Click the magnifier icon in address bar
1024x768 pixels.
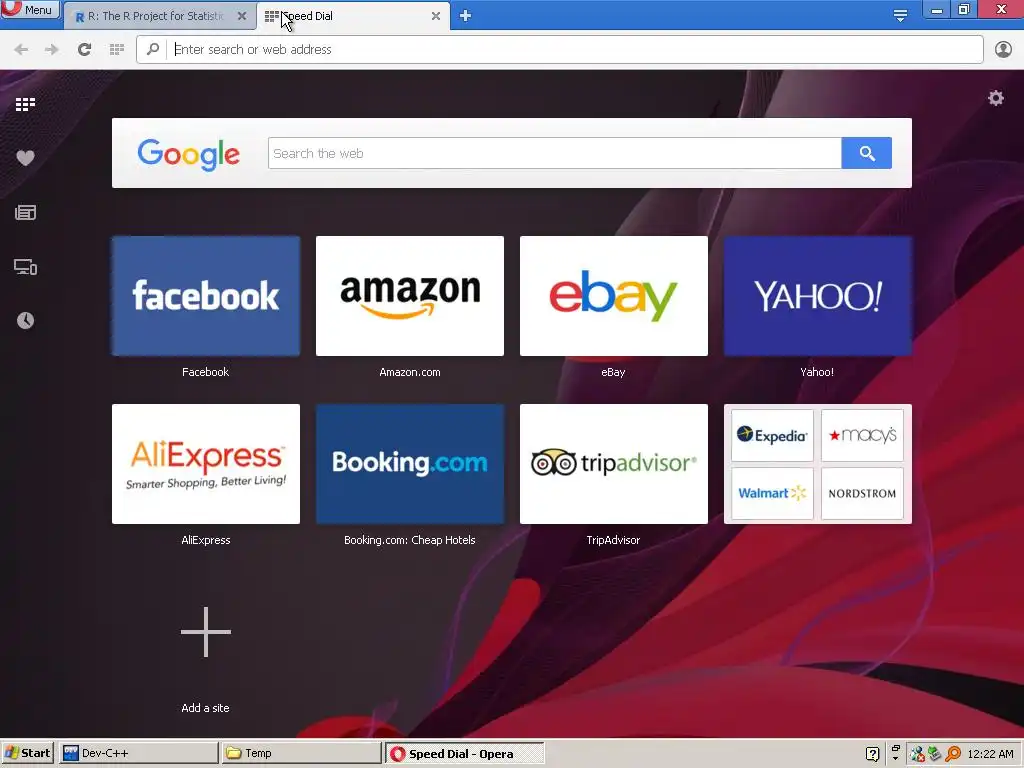pyautogui.click(x=153, y=49)
